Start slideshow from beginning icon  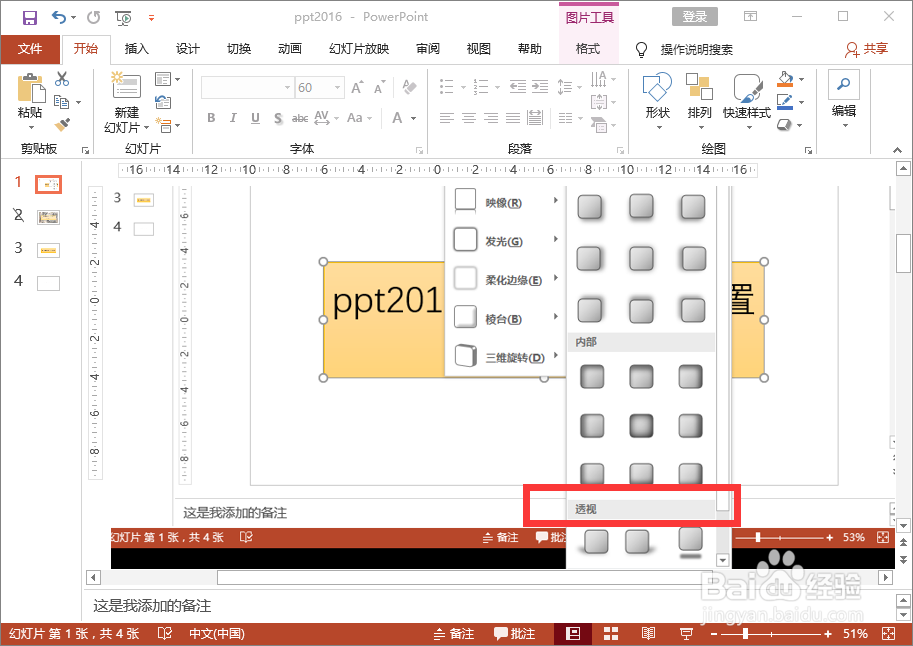123,19
